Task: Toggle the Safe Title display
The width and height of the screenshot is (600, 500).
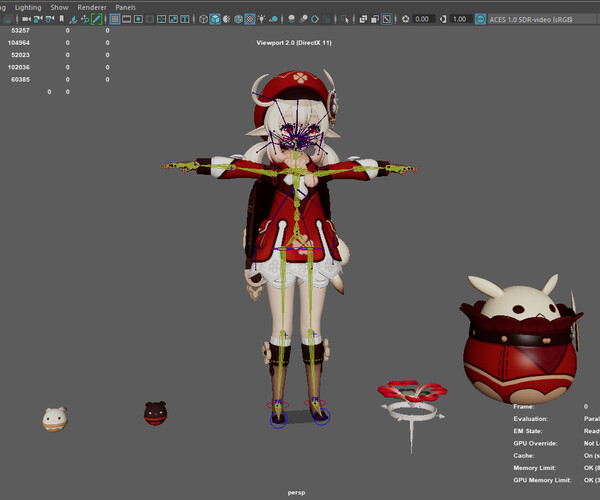Action: pyautogui.click(x=184, y=19)
